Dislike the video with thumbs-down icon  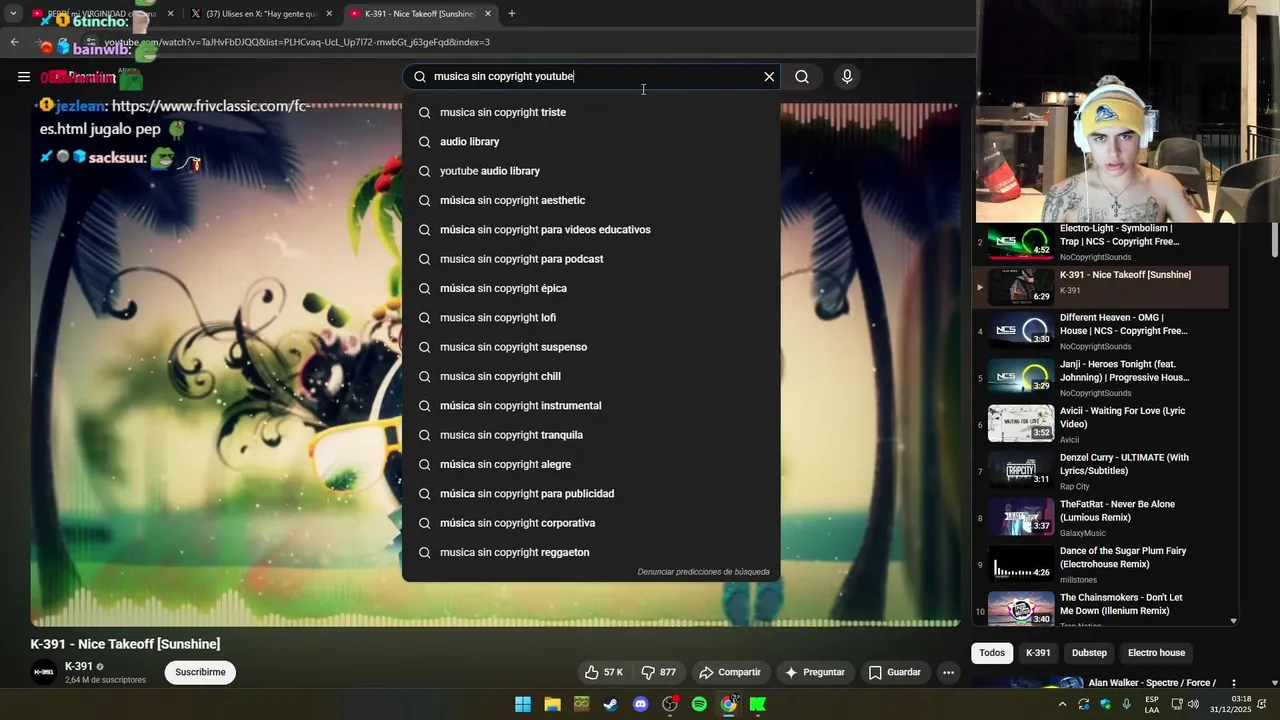pos(658,672)
